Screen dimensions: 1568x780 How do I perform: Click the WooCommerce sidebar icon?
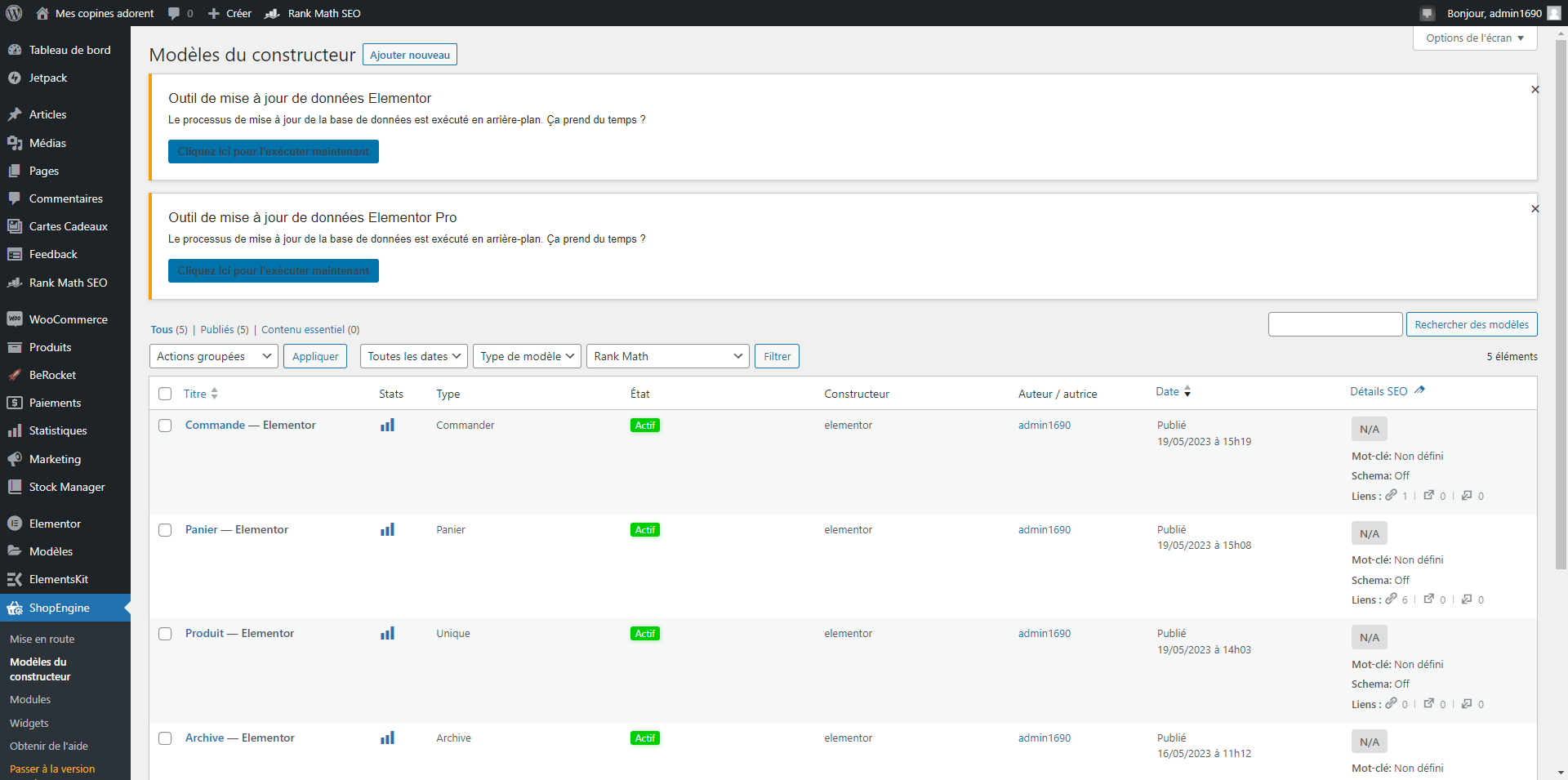click(15, 319)
